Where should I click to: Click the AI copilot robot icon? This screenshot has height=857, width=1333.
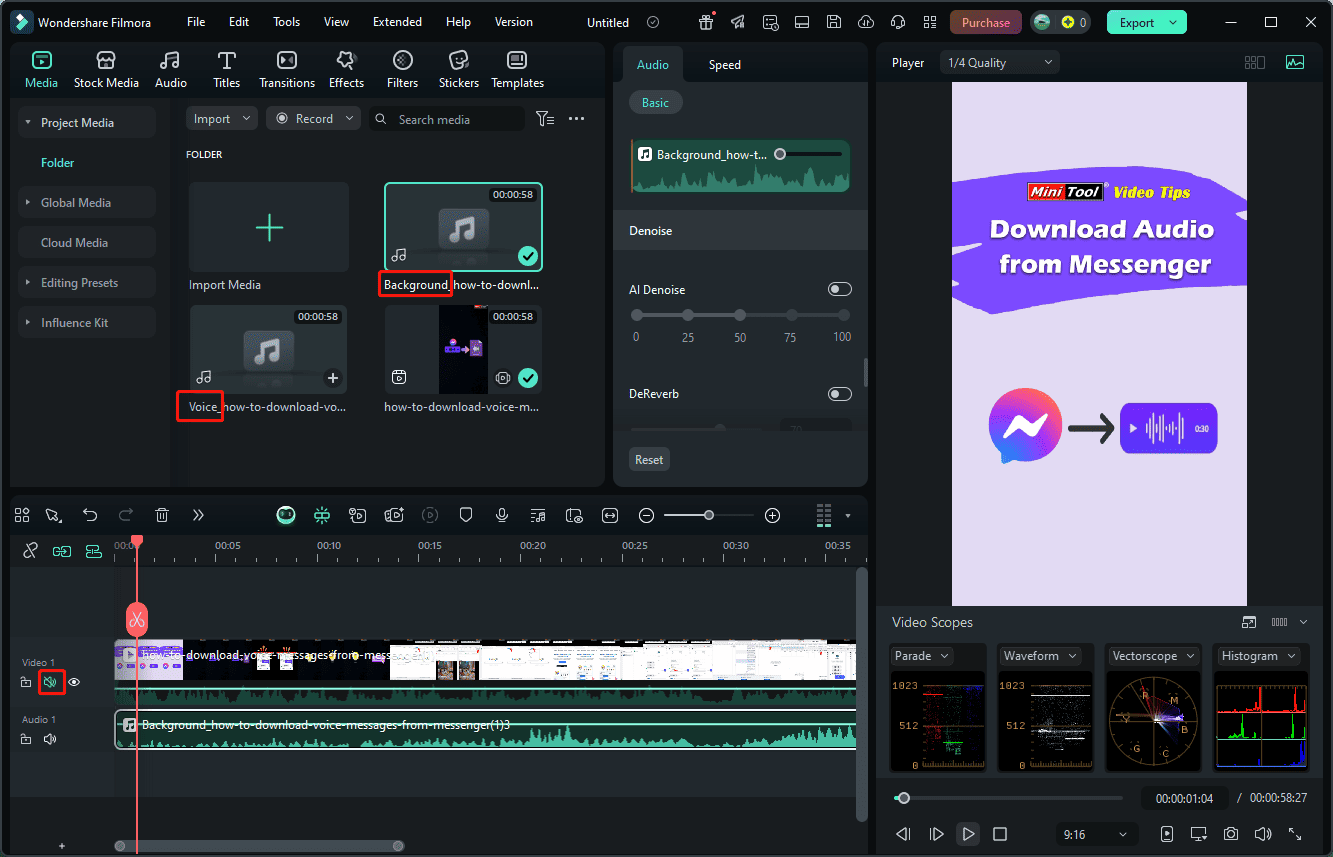tap(286, 515)
